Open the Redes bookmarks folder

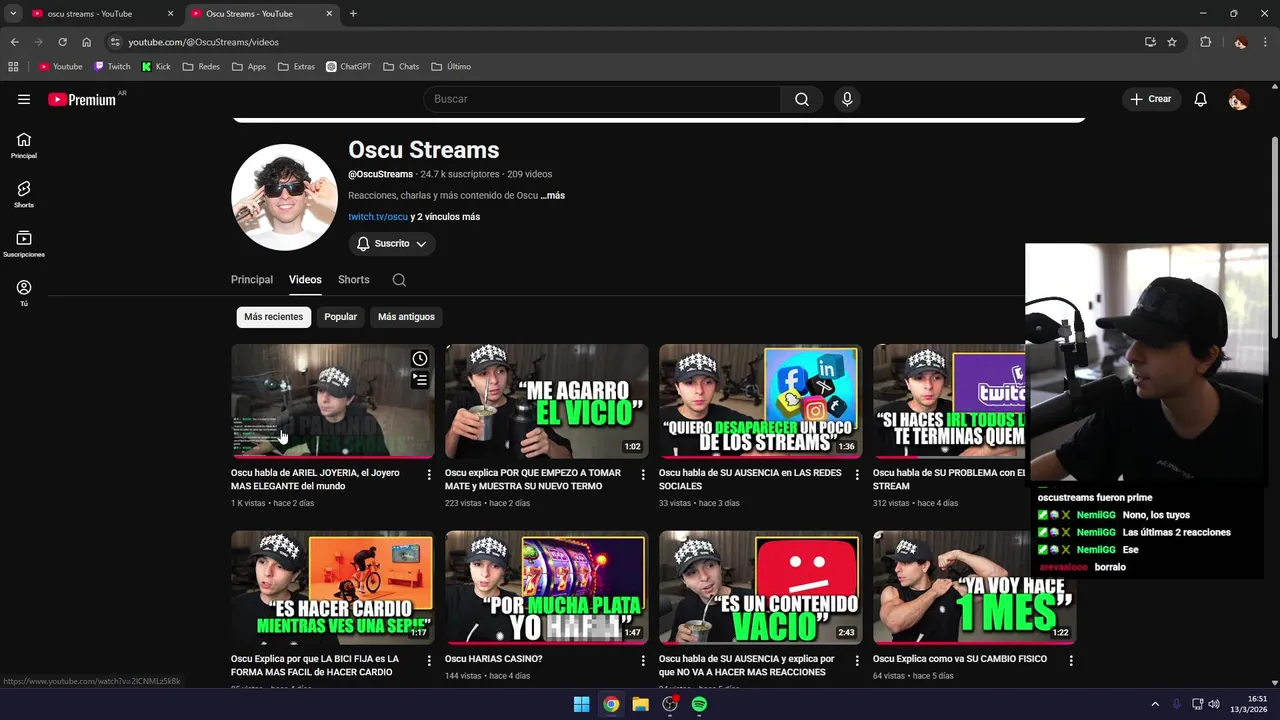201,67
